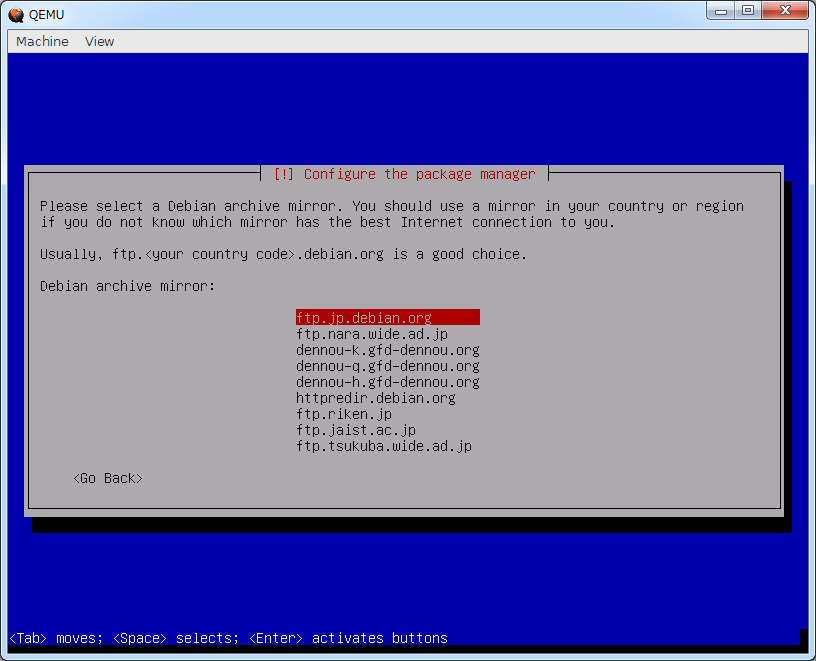816x661 pixels.
Task: Select the ftp.jaist.ac.jp mirror
Action: click(x=356, y=430)
